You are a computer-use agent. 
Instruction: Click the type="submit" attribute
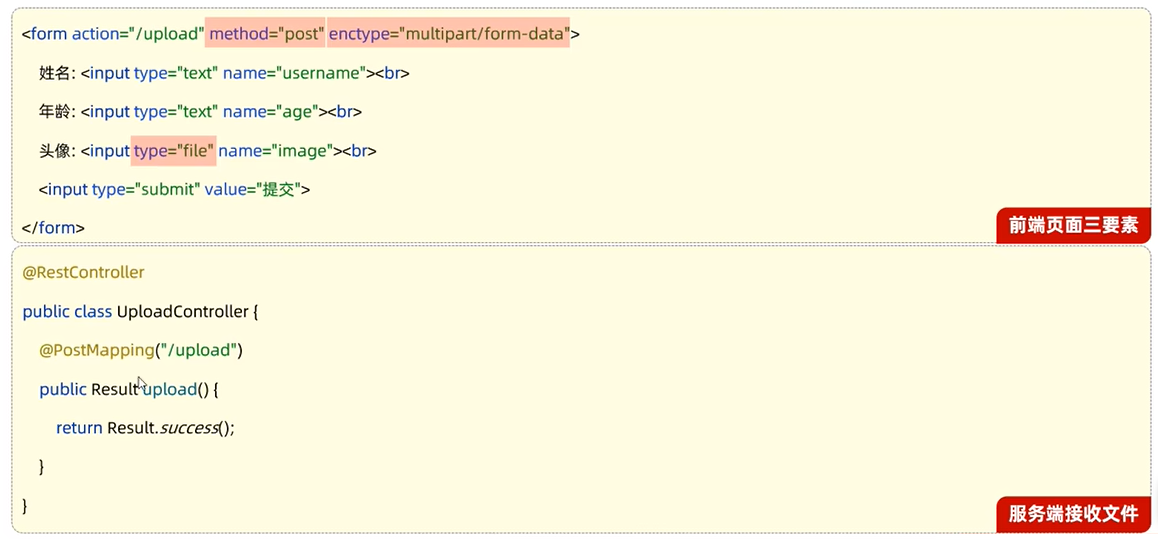(x=146, y=190)
